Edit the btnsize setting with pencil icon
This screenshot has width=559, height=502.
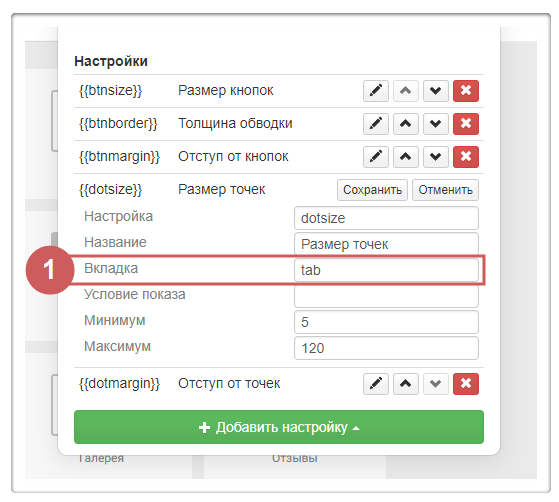click(376, 91)
